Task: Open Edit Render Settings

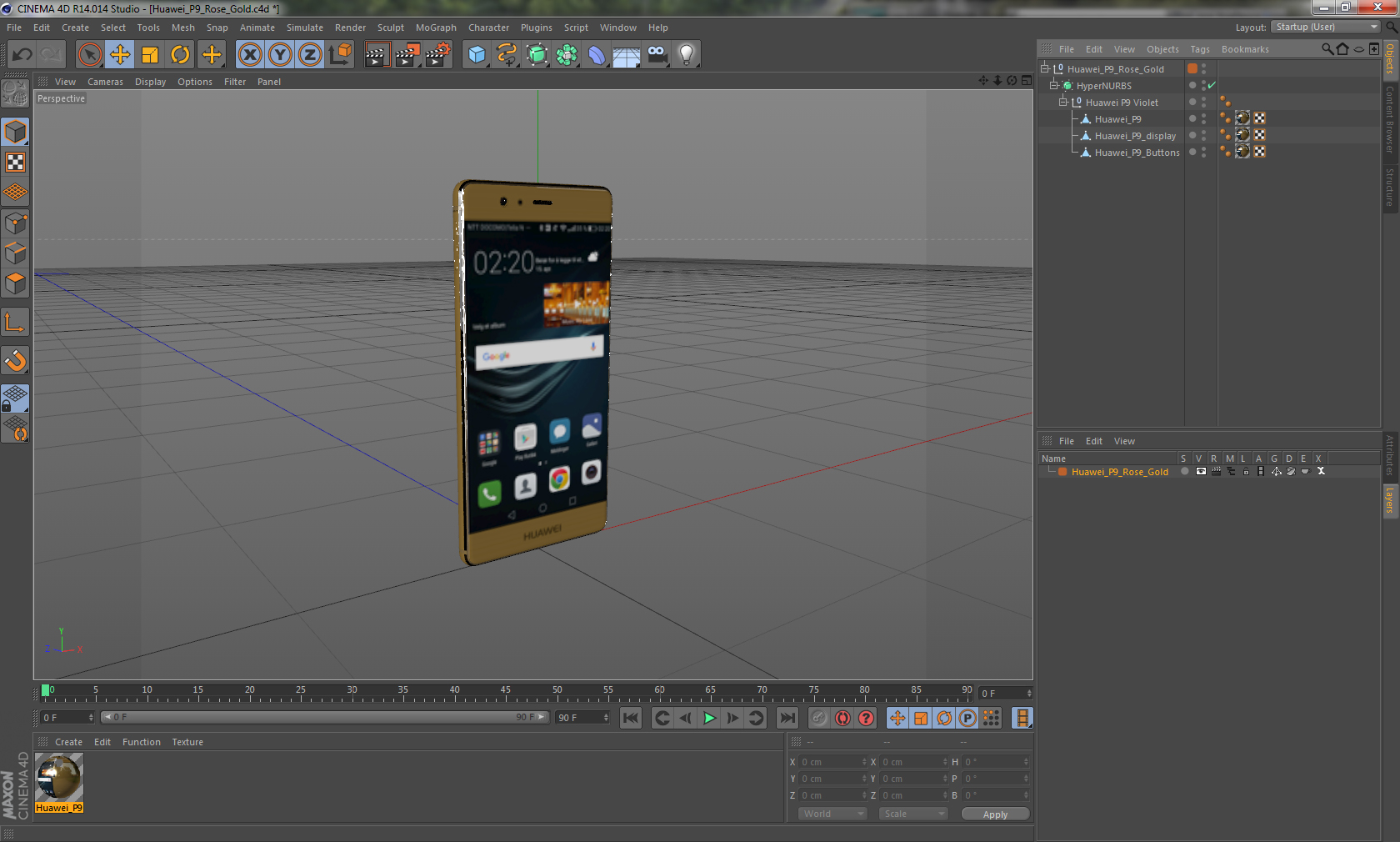Action: 438,55
